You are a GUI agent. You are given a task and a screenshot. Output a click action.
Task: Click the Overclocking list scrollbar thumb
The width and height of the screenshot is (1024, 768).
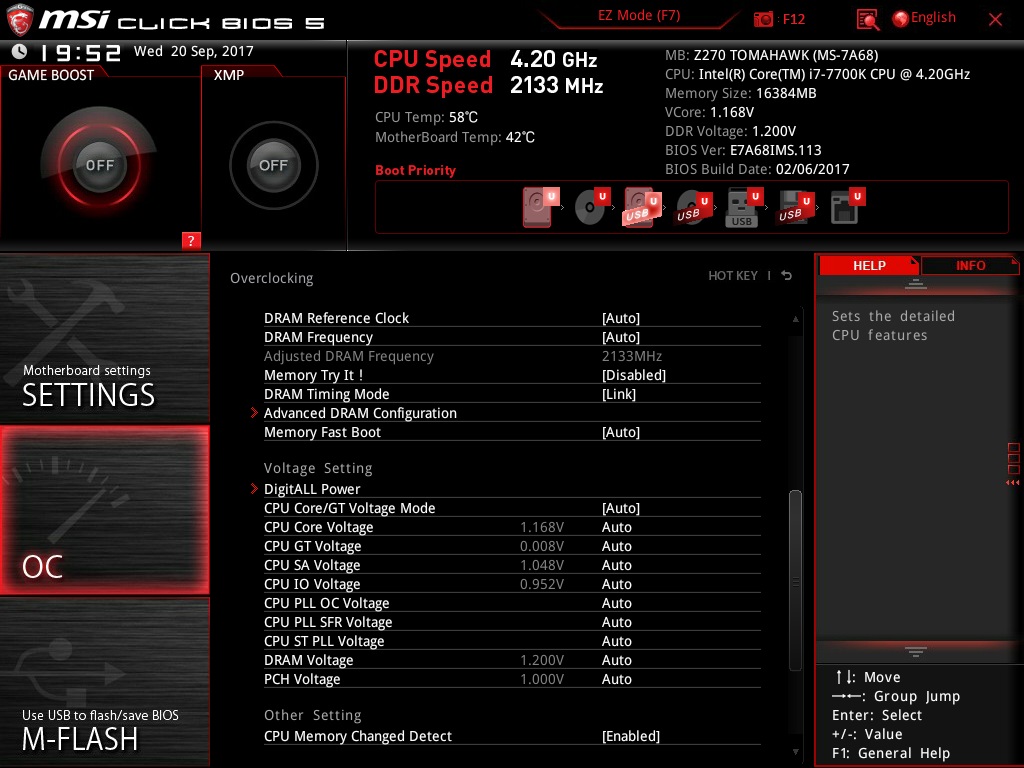click(x=795, y=580)
